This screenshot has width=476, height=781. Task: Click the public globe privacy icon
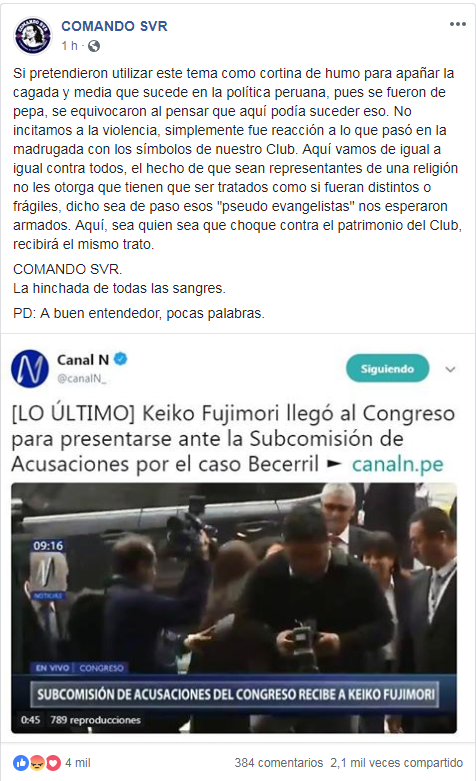[x=94, y=46]
